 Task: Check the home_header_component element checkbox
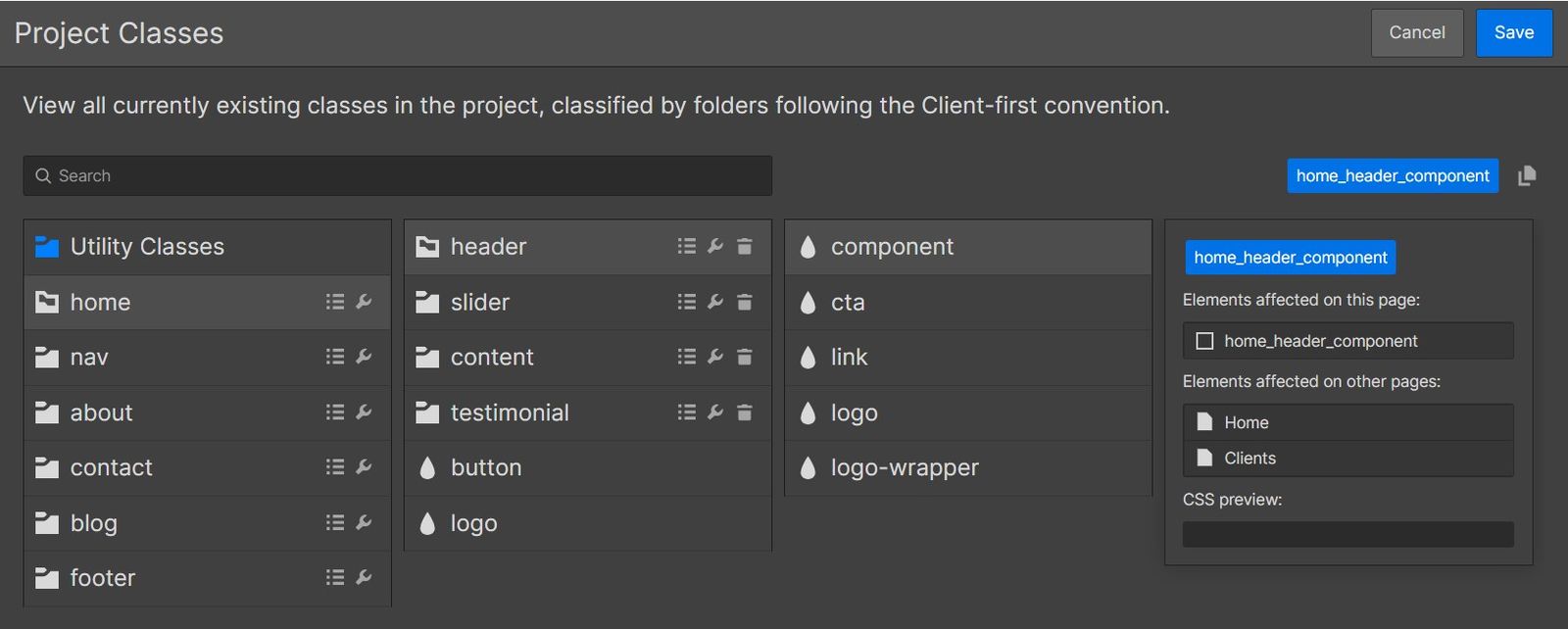coord(1205,341)
